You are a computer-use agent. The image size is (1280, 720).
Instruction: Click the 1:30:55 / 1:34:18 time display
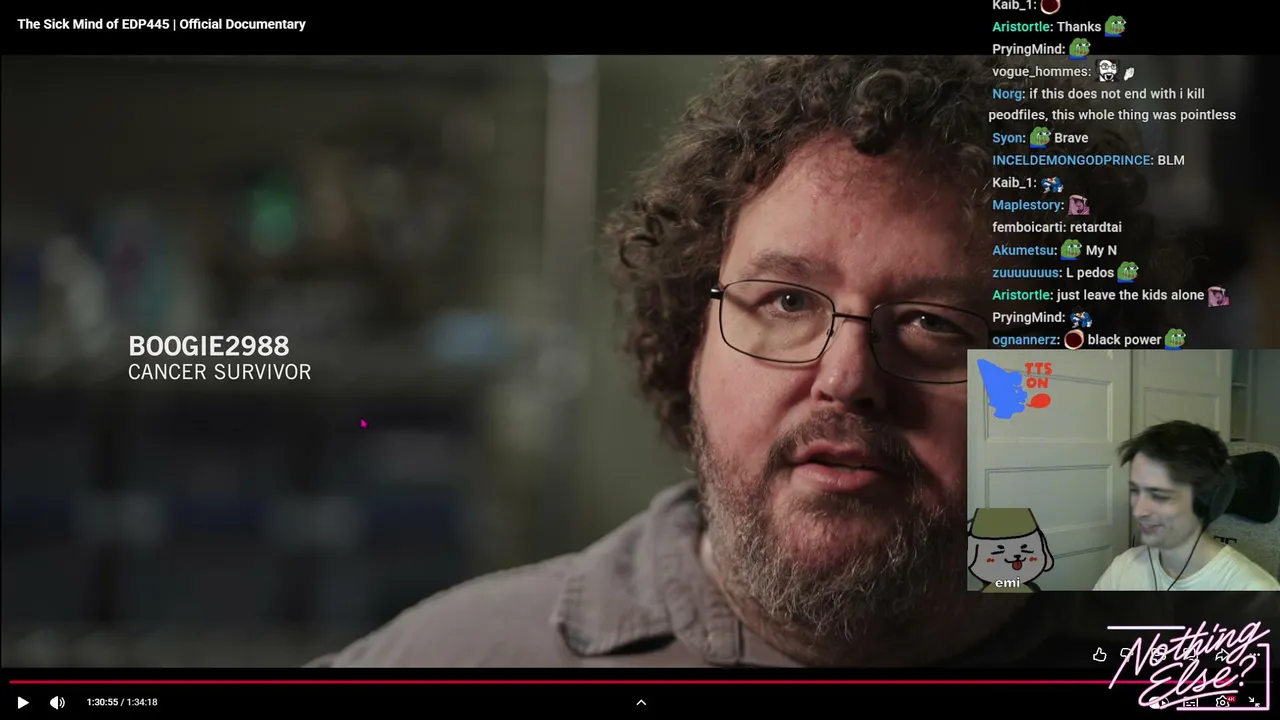[x=122, y=702]
